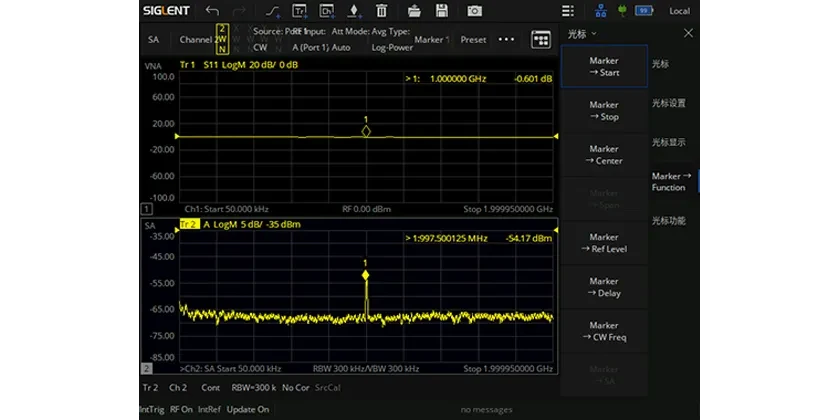Image resolution: width=840 pixels, height=420 pixels.
Task: Save using the floppy disk icon
Action: [441, 11]
